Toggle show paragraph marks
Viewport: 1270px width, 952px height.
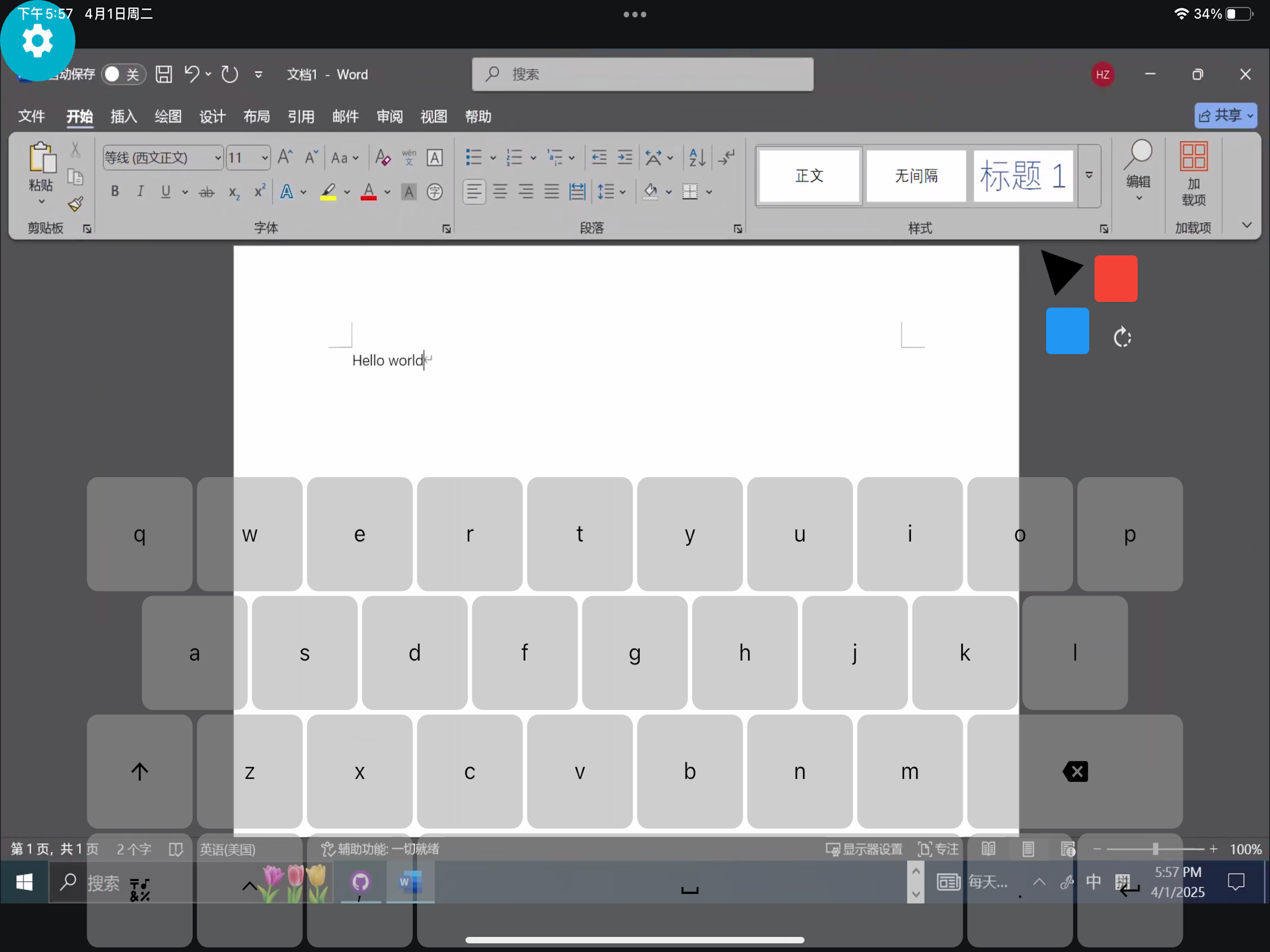[727, 157]
